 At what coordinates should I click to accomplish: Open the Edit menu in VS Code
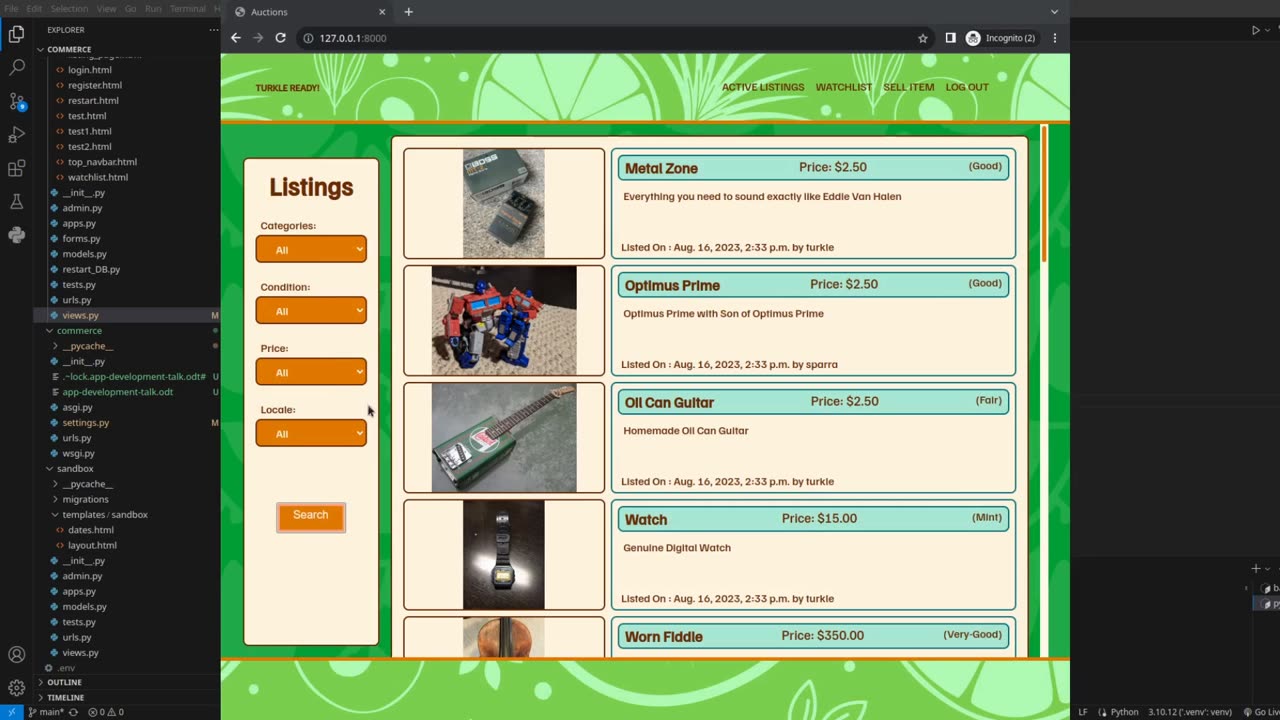(x=34, y=8)
